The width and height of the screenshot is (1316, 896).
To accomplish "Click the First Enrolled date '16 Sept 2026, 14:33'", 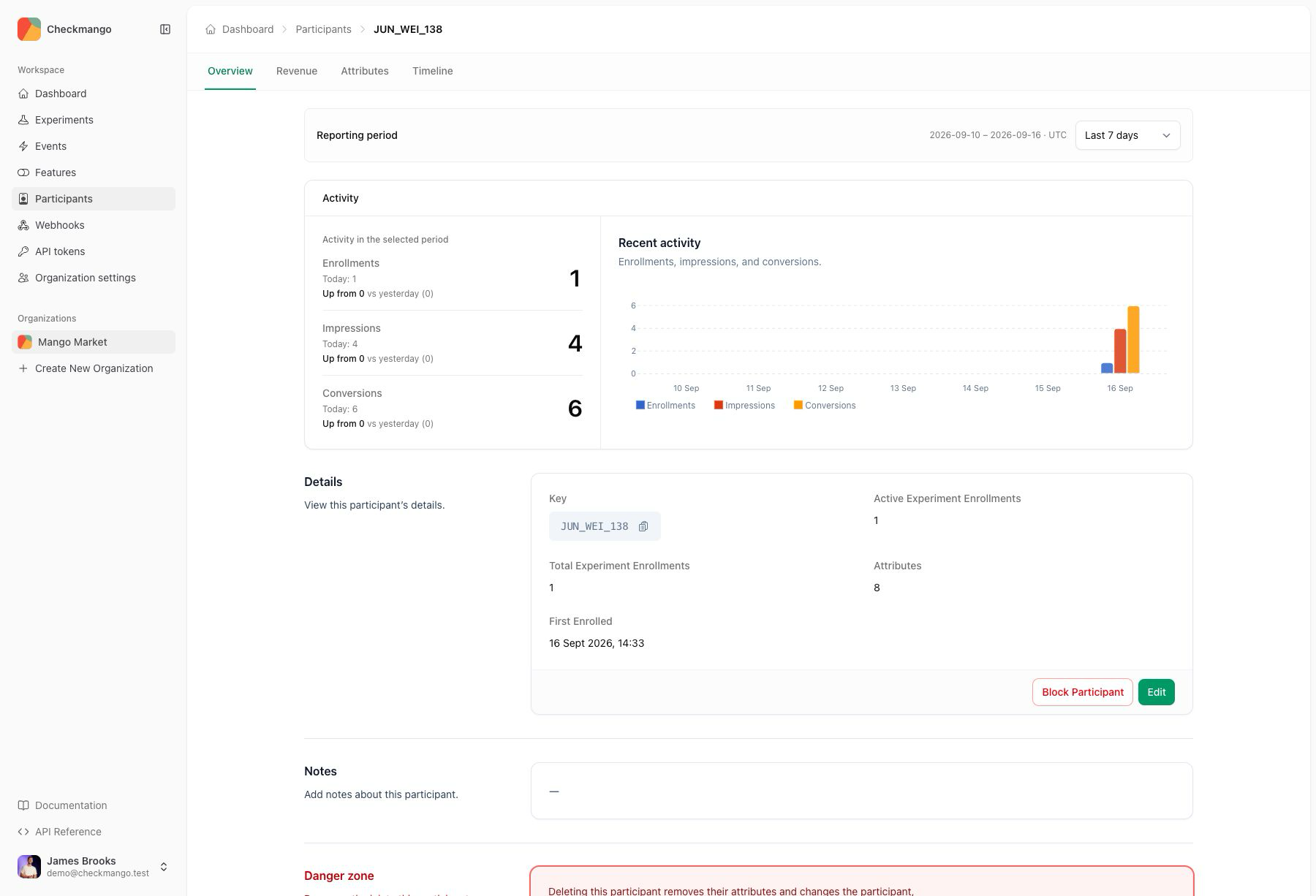I will pyautogui.click(x=597, y=643).
